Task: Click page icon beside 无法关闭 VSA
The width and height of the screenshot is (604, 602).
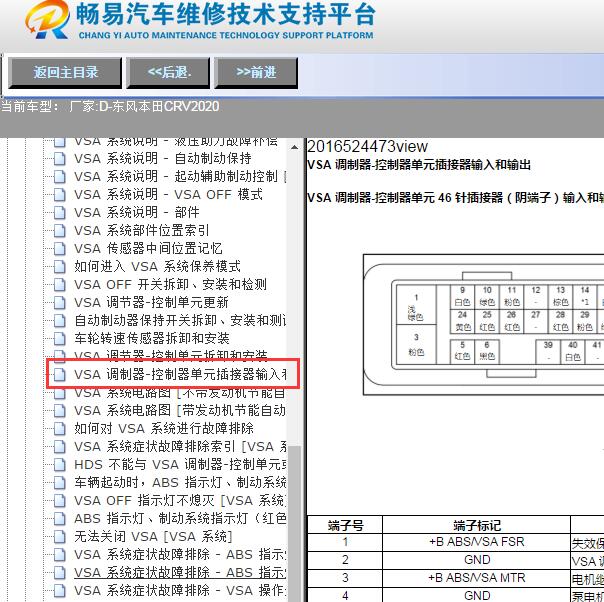Action: tap(60, 537)
